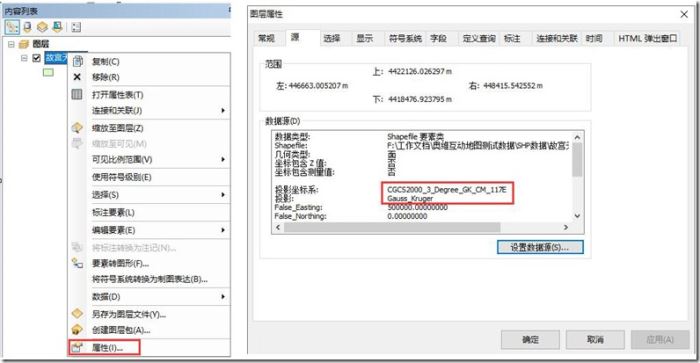Close the 图层属性 dialog
Screen dimensions: 700x363
tap(684, 14)
